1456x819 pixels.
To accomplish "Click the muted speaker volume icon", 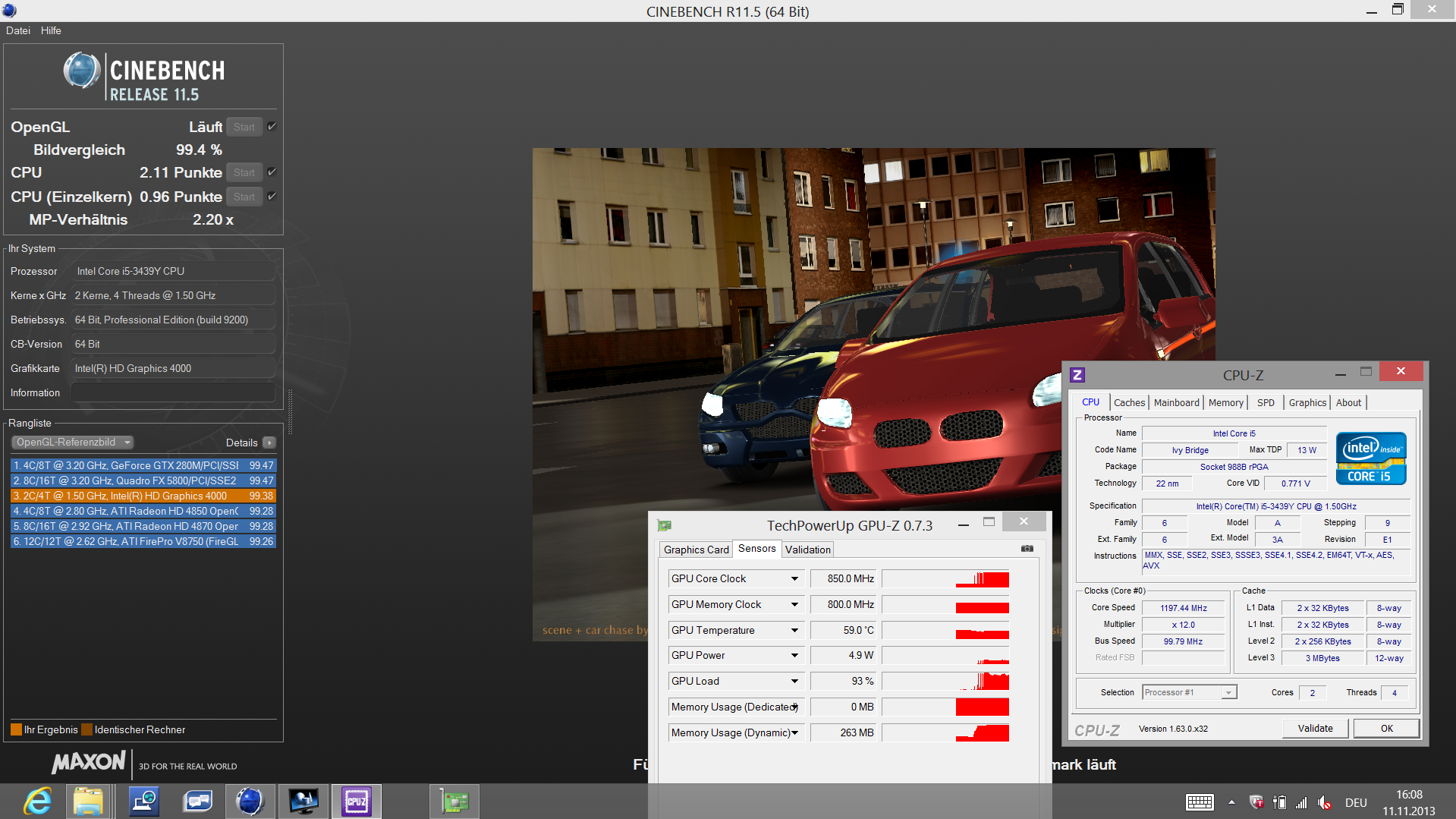I will coord(1325,802).
